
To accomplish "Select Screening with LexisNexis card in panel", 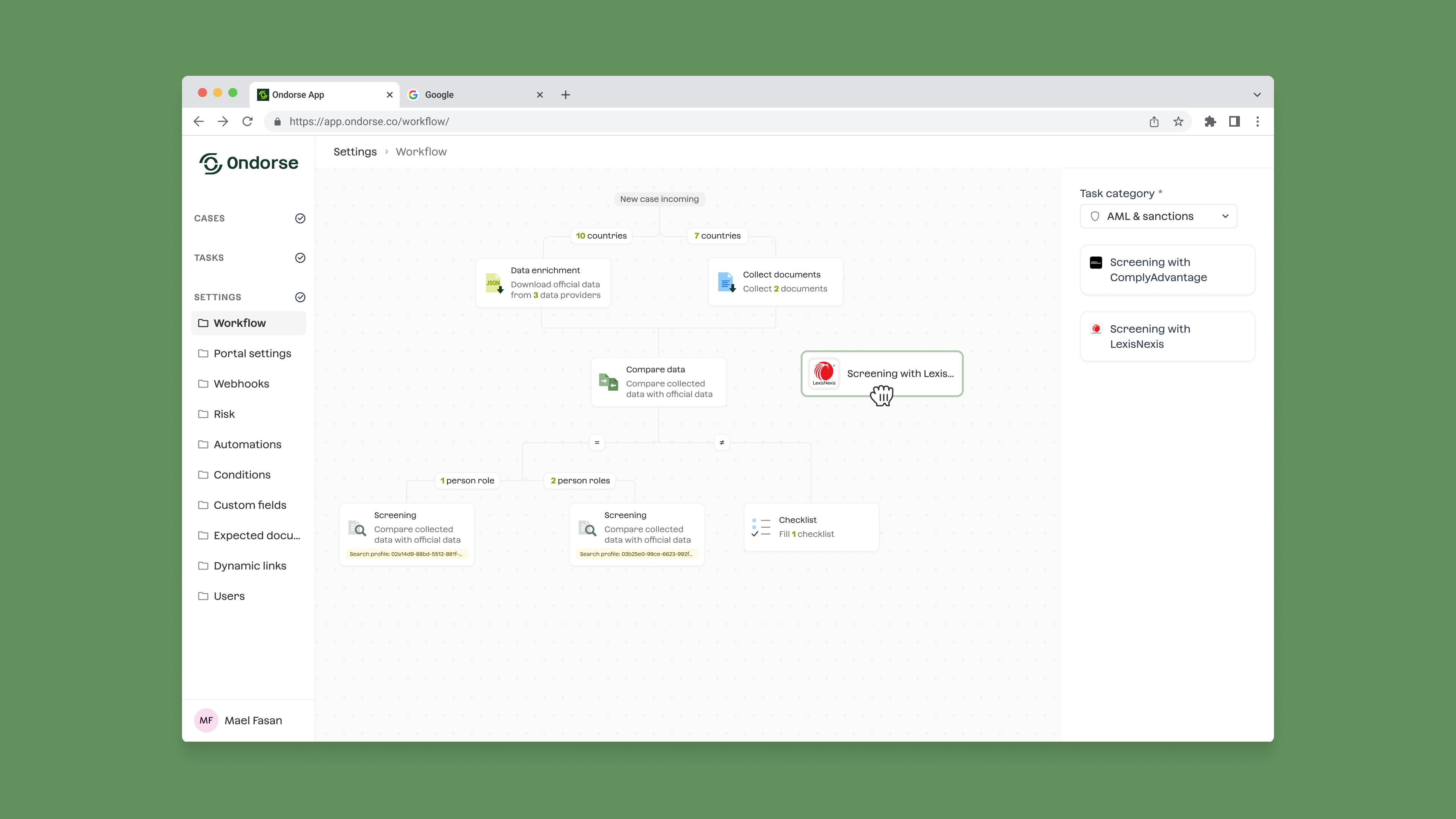I will pos(1167,336).
